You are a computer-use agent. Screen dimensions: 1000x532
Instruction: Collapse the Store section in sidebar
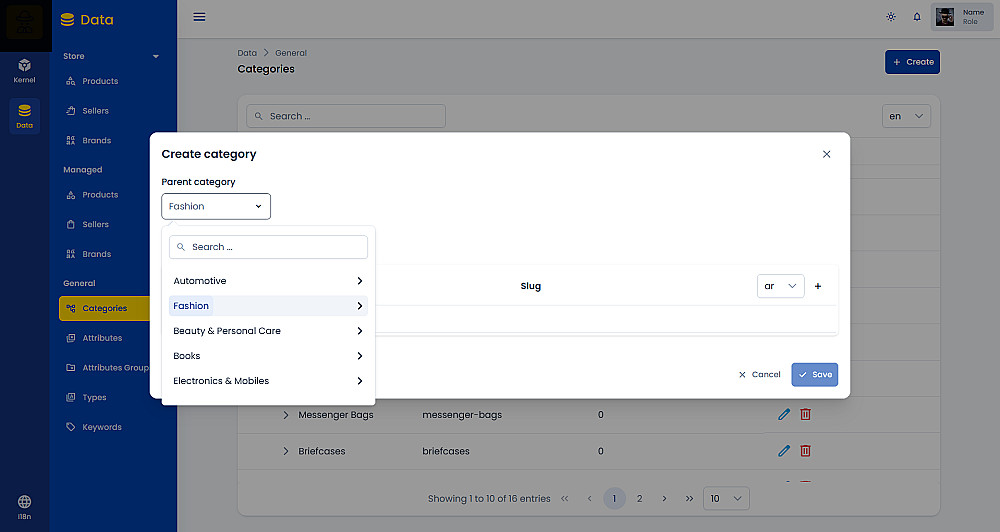click(x=156, y=56)
